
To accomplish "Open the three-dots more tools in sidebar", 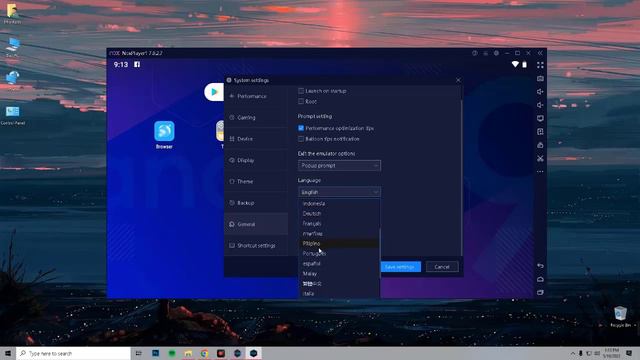I will [540, 171].
